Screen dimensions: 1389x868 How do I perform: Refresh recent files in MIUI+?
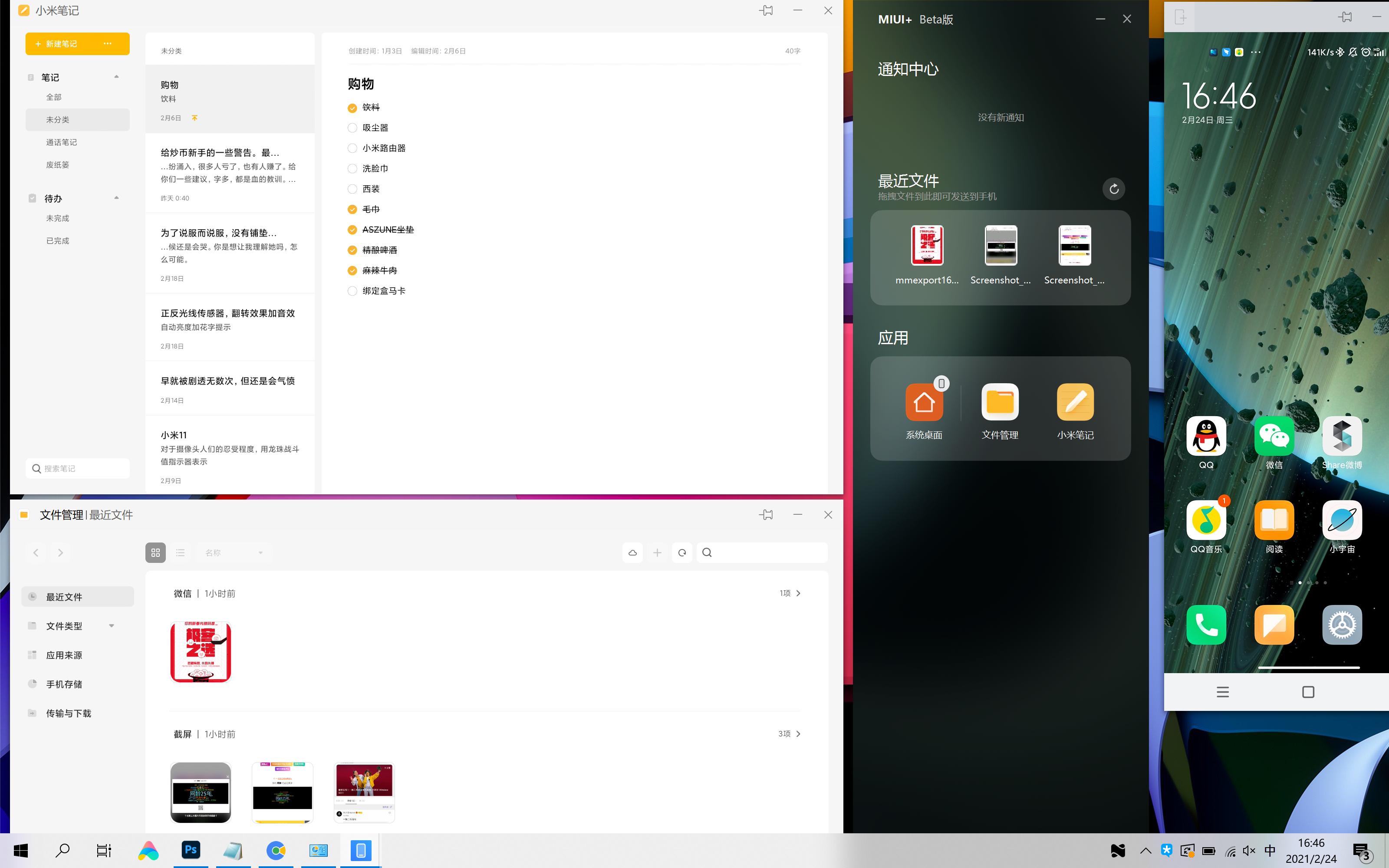pyautogui.click(x=1113, y=188)
